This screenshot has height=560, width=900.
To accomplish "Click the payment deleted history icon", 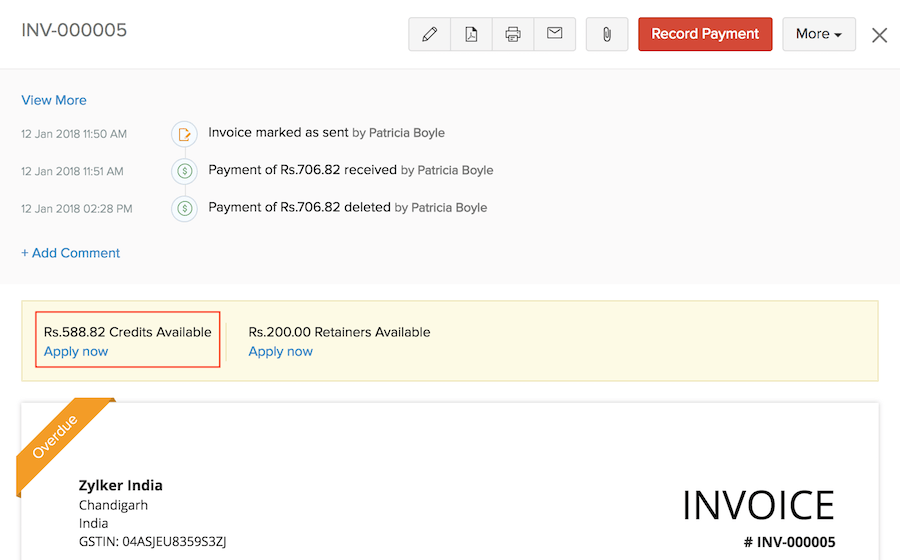I will point(184,208).
